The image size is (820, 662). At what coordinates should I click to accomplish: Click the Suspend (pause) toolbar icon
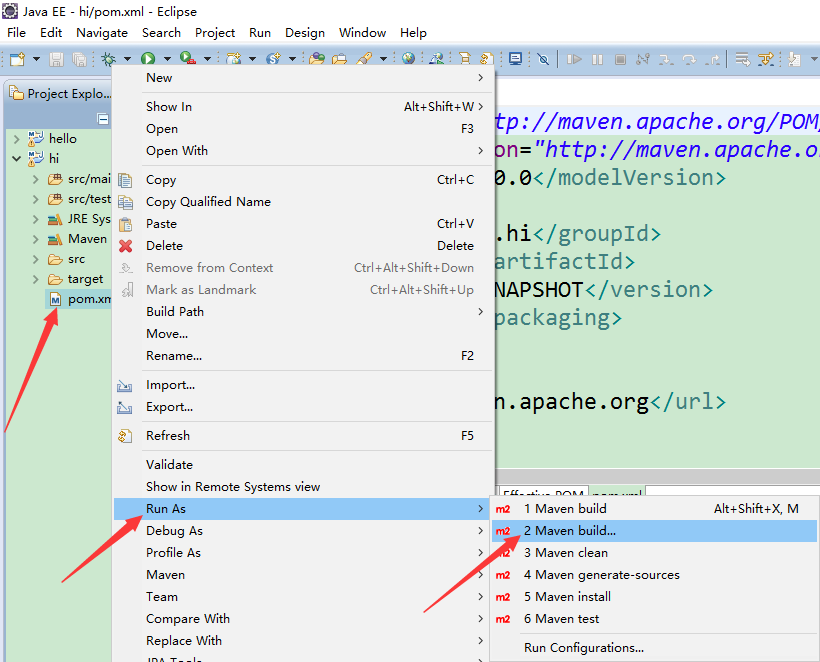point(597,59)
